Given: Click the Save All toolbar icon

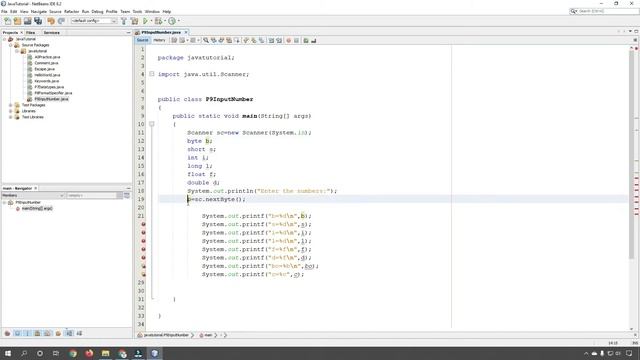Looking at the screenshot, I should (x=38, y=21).
